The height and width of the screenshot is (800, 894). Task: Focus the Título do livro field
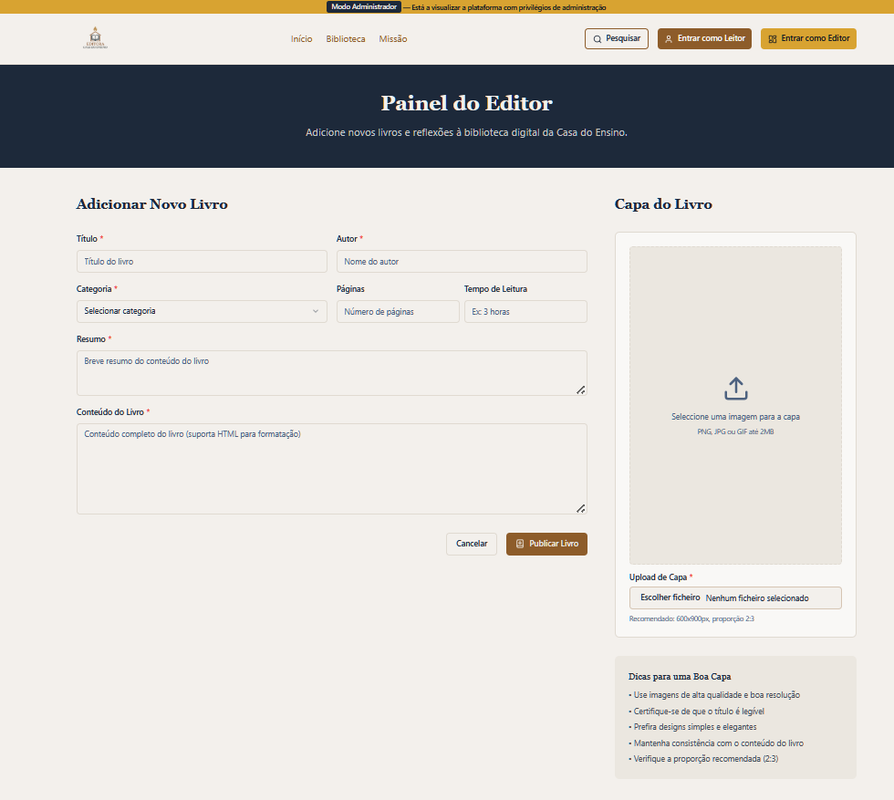pos(201,261)
